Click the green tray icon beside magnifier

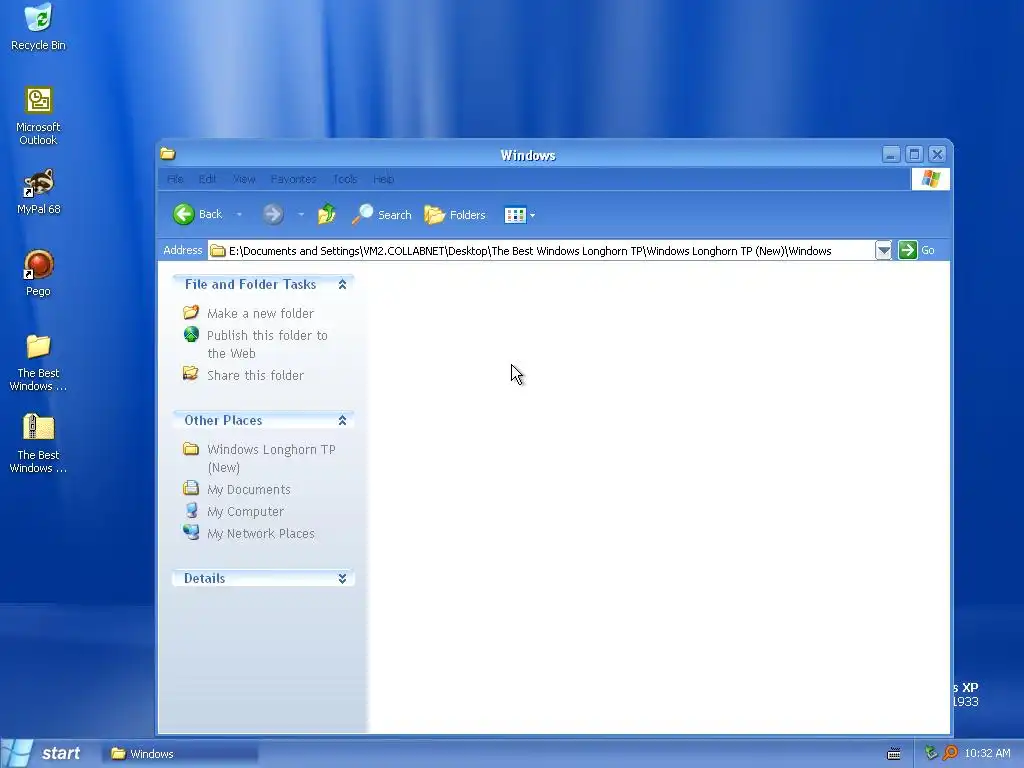coord(932,753)
